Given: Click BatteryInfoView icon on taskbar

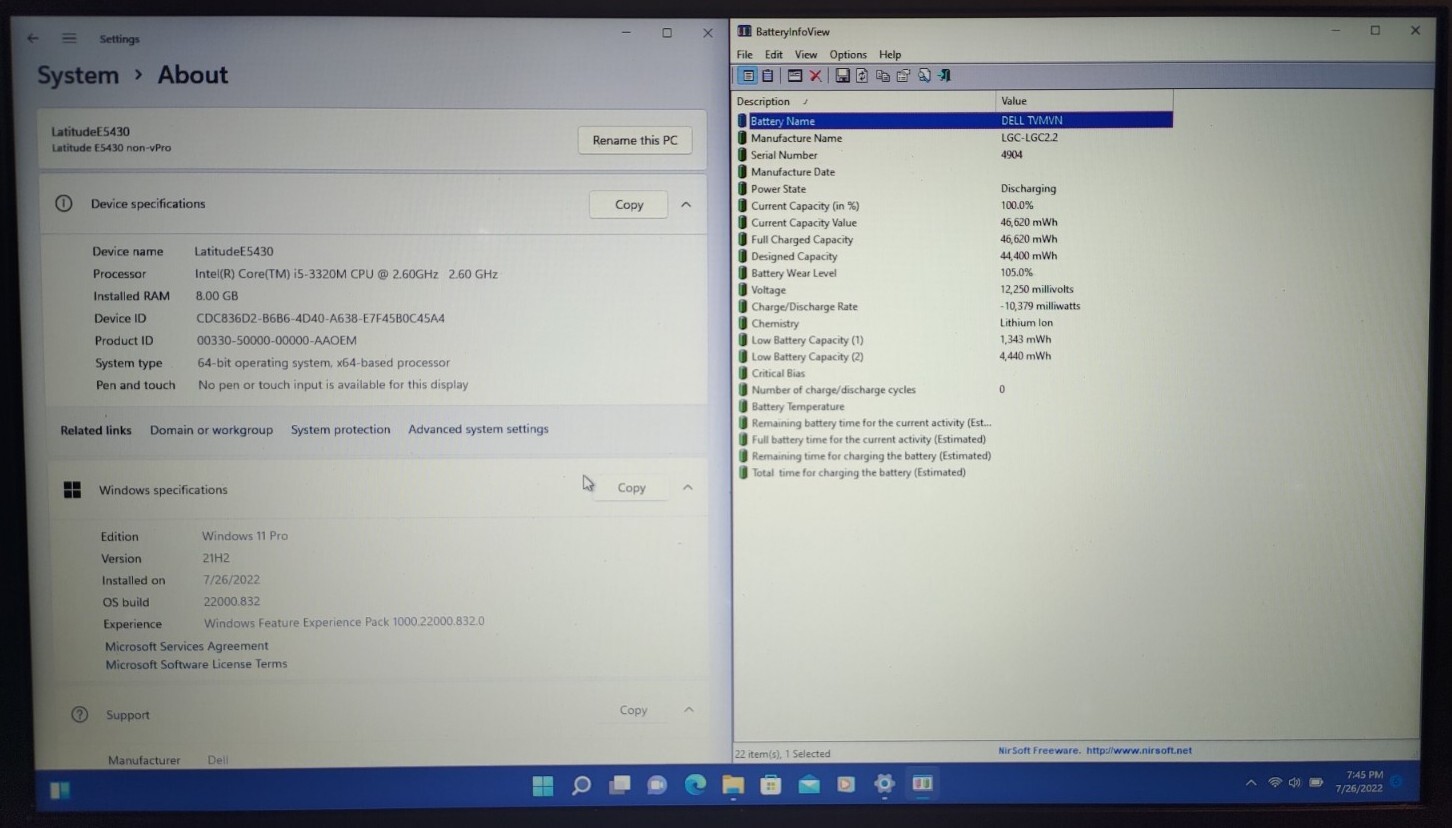Looking at the screenshot, I should click(922, 785).
